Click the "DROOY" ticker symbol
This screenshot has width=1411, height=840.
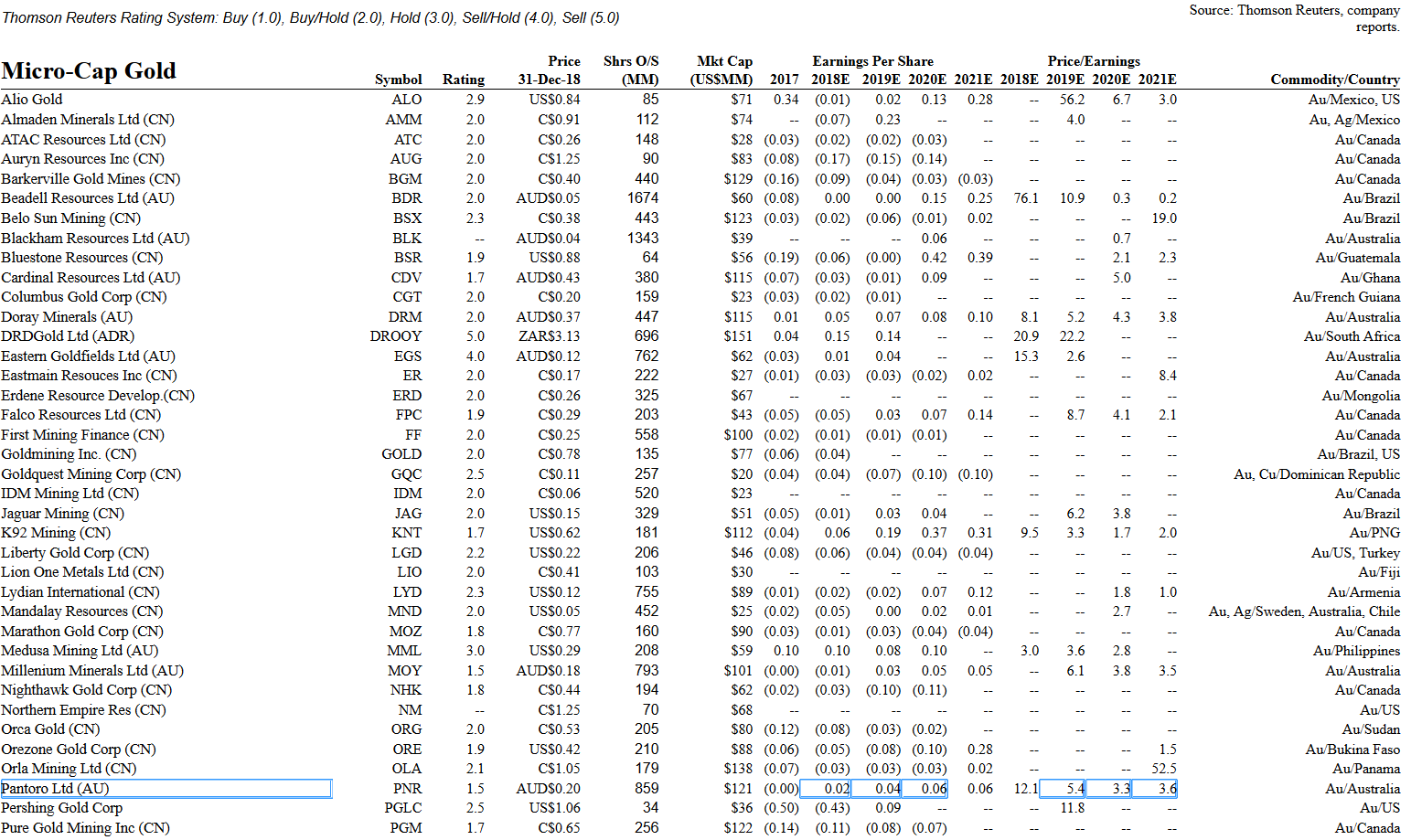396,336
